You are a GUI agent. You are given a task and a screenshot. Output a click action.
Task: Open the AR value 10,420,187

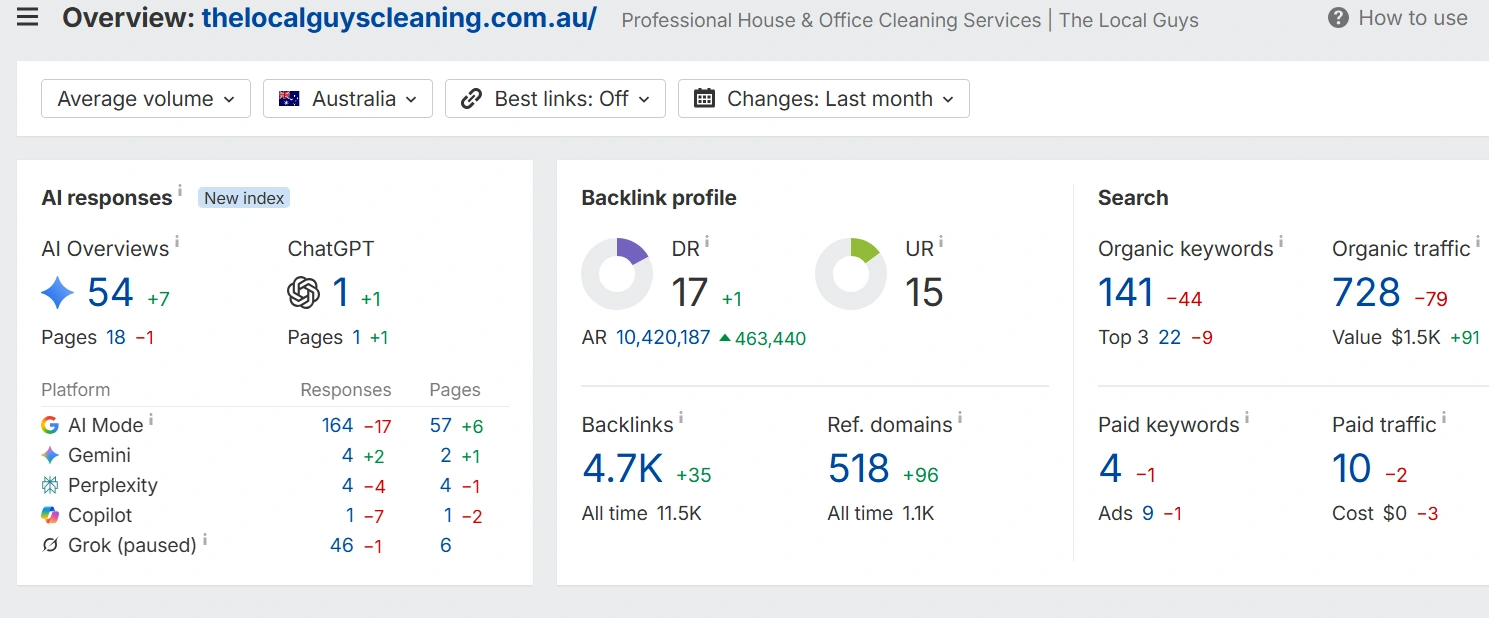coord(663,337)
